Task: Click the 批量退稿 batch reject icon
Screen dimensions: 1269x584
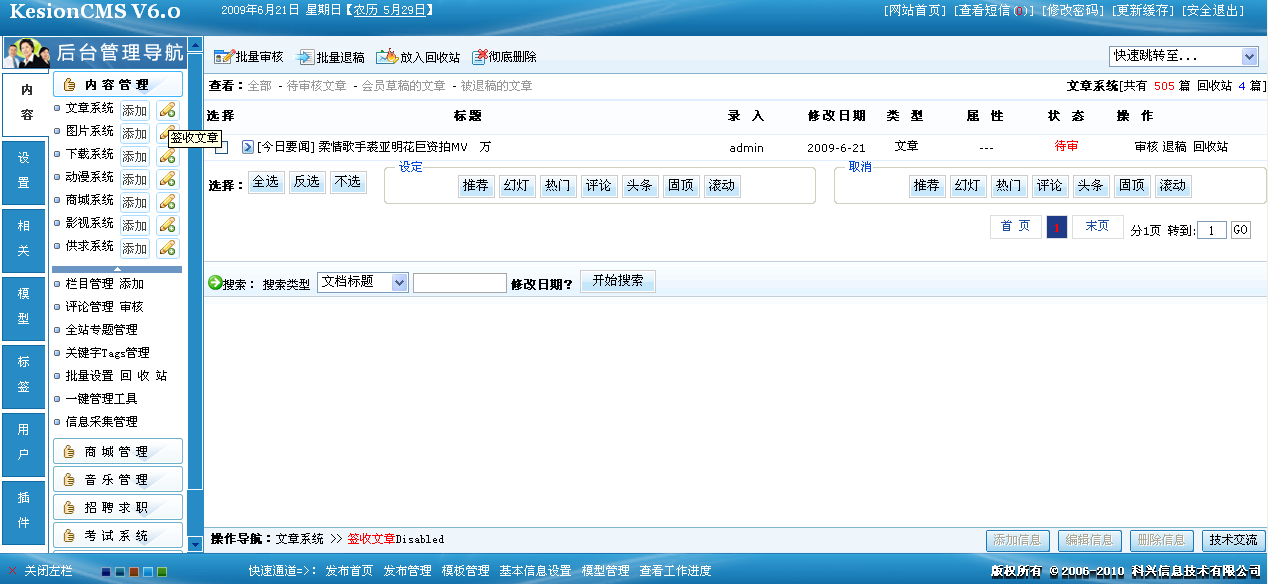Action: (x=305, y=57)
